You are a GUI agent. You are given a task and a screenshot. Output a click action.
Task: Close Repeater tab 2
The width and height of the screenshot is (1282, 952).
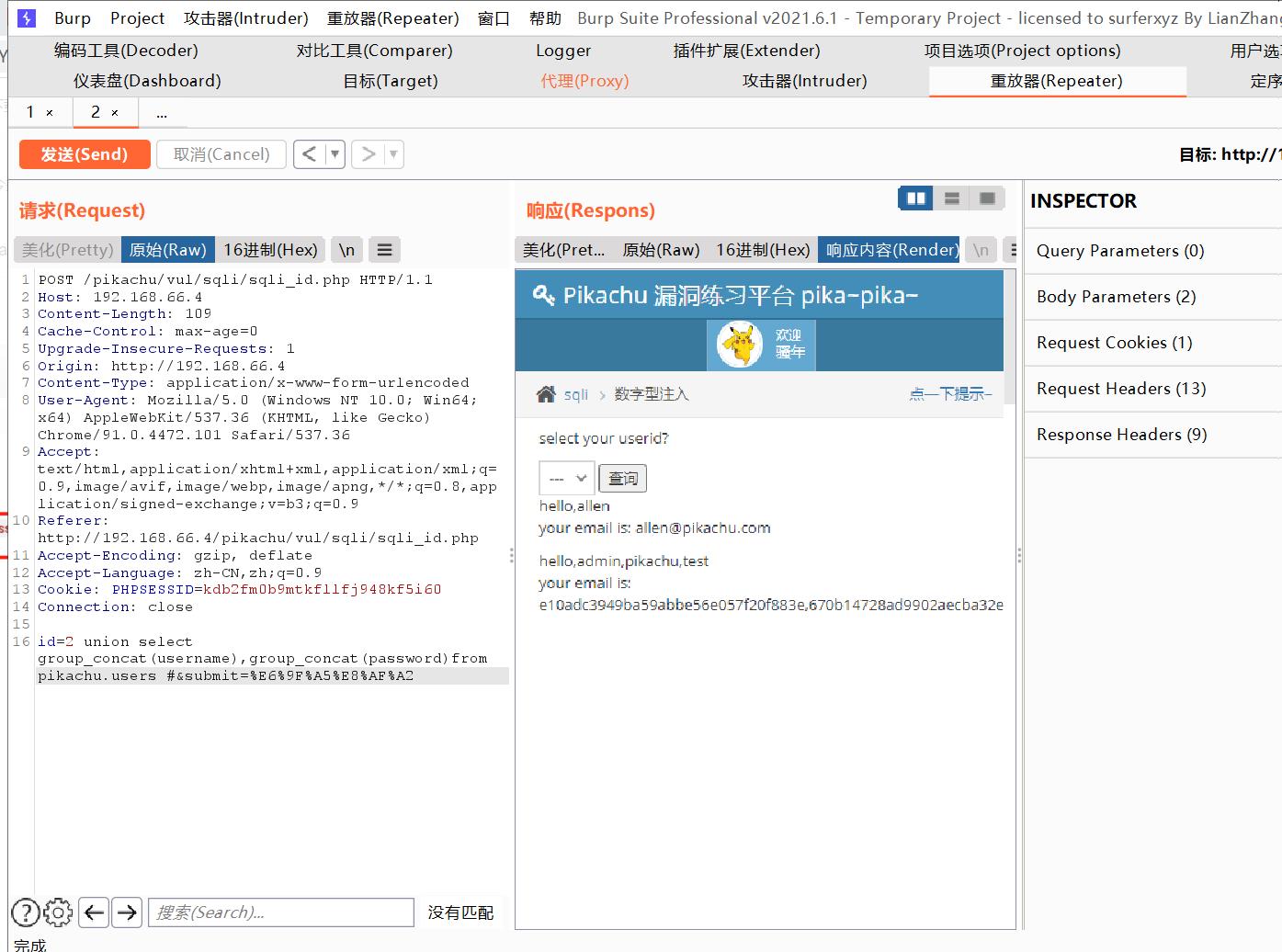pyautogui.click(x=115, y=113)
